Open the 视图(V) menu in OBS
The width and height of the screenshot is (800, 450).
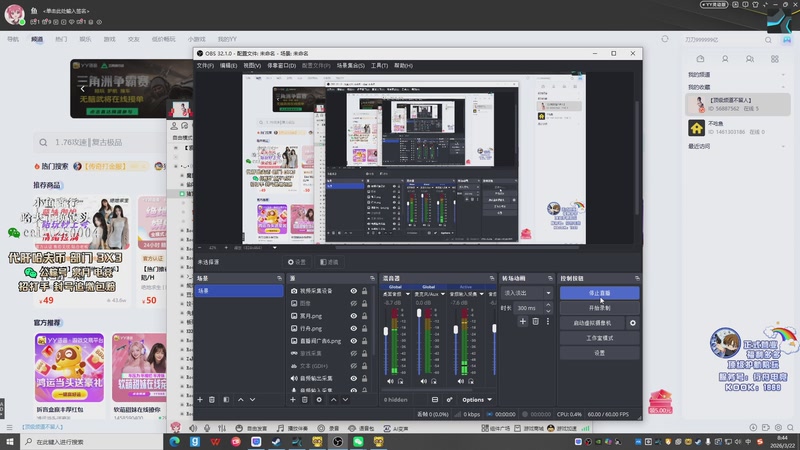252,66
